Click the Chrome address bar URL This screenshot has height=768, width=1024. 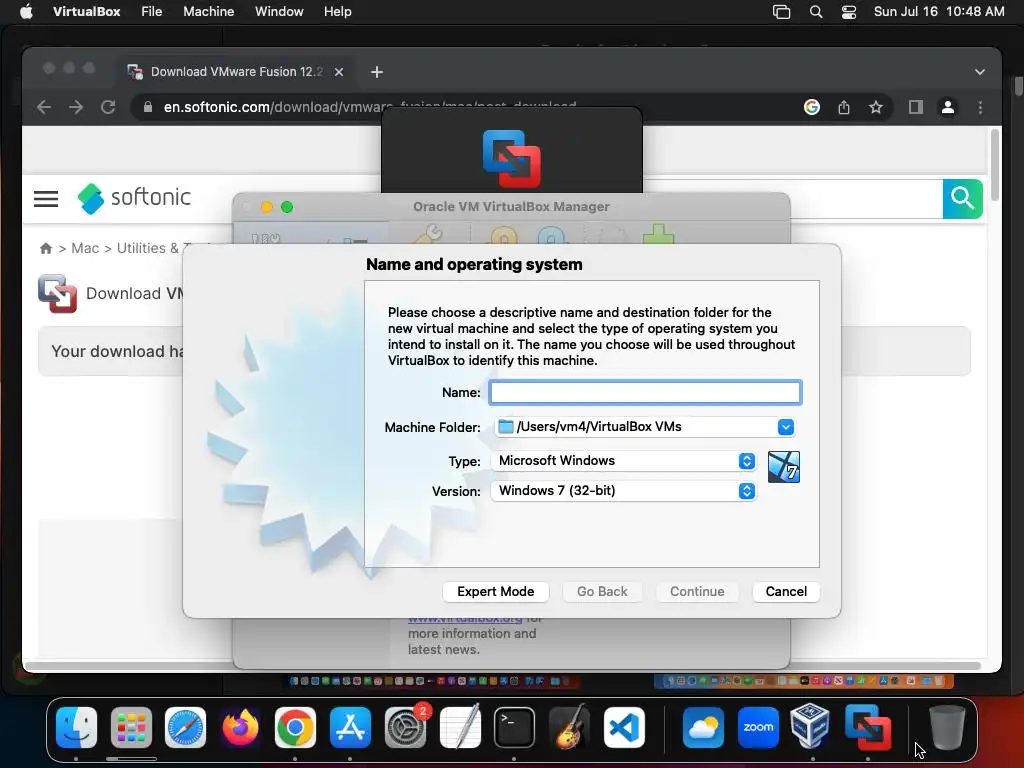(370, 107)
